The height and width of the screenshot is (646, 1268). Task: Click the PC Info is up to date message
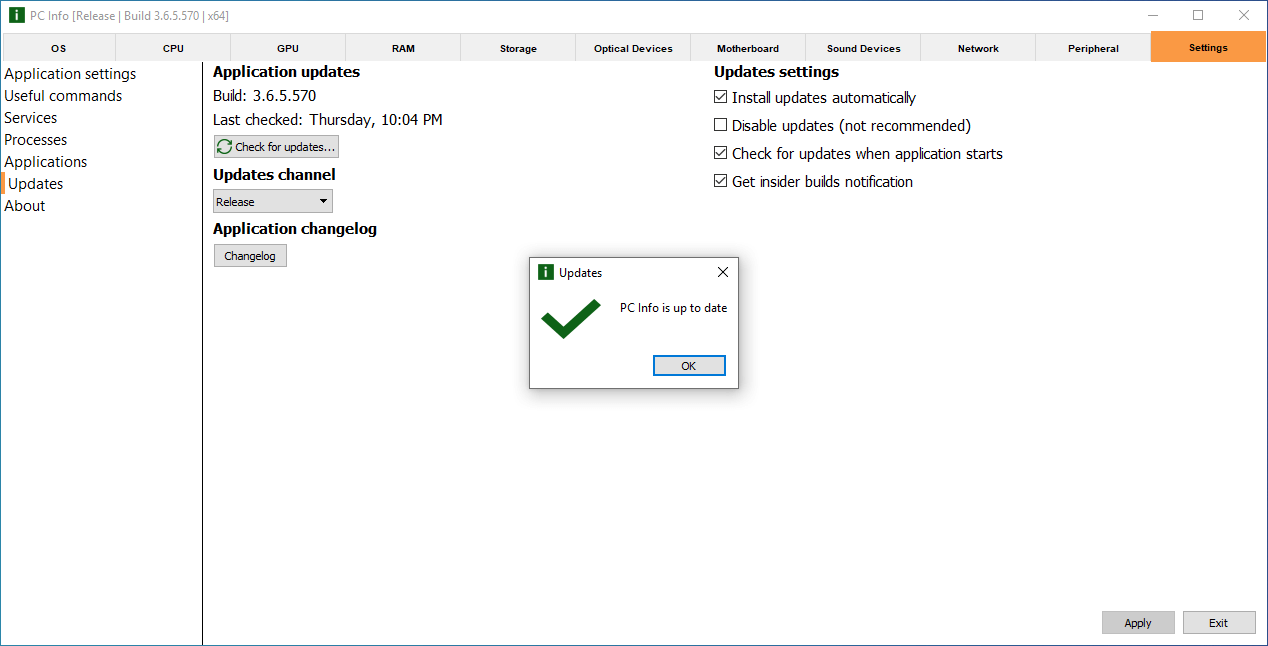pos(674,308)
